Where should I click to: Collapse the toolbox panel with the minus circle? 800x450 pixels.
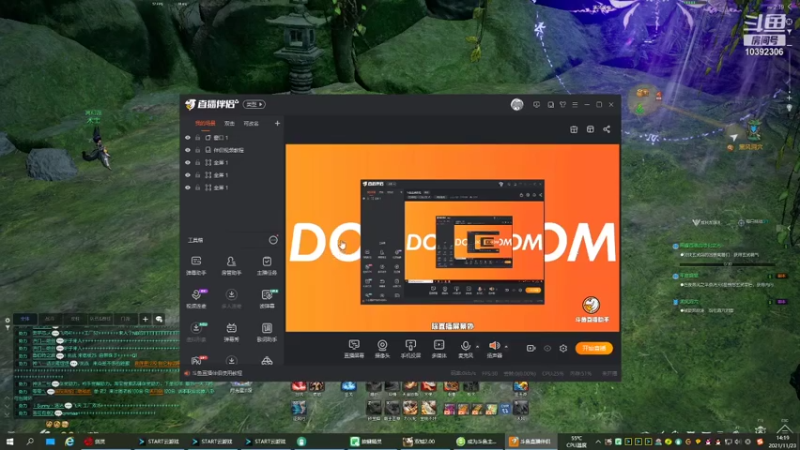(273, 240)
